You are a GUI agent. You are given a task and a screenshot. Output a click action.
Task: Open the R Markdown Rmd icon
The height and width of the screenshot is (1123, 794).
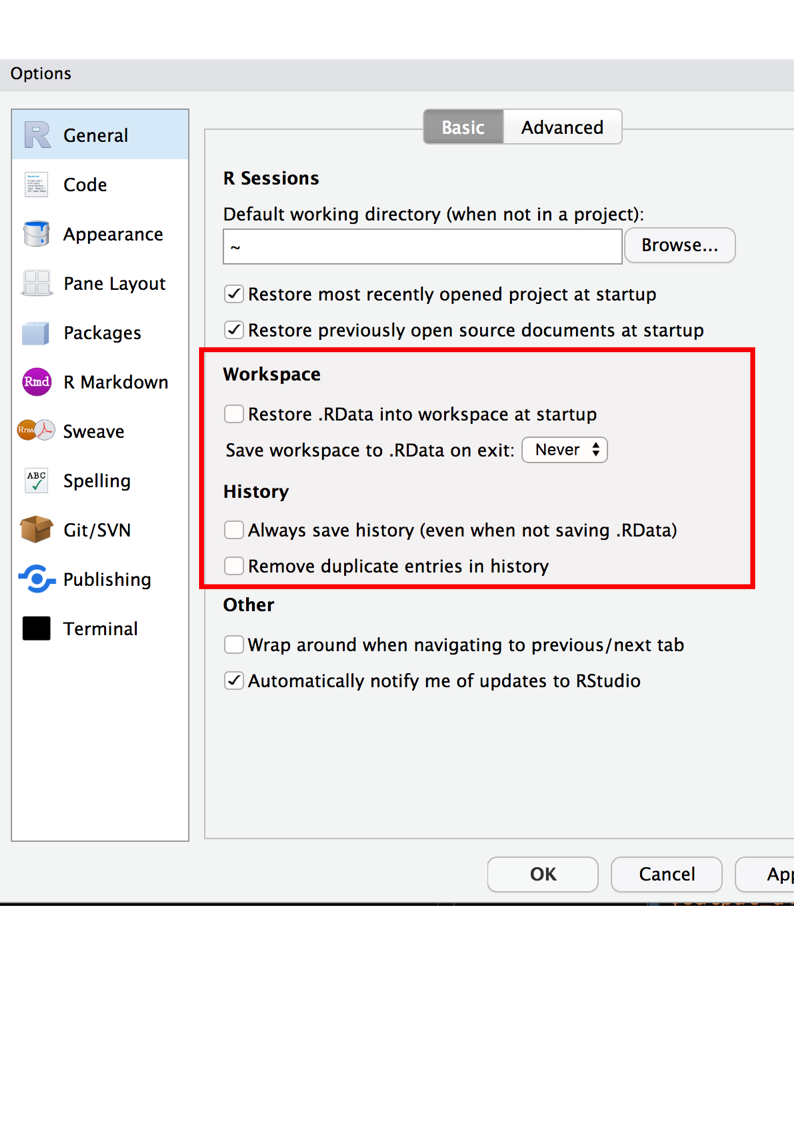pos(37,382)
